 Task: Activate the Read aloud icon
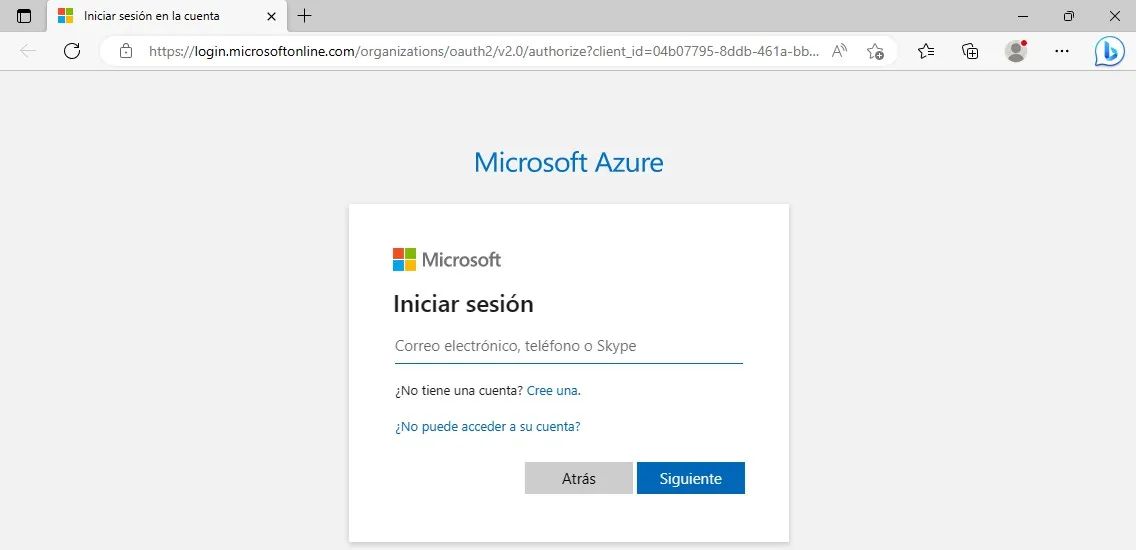[x=840, y=51]
